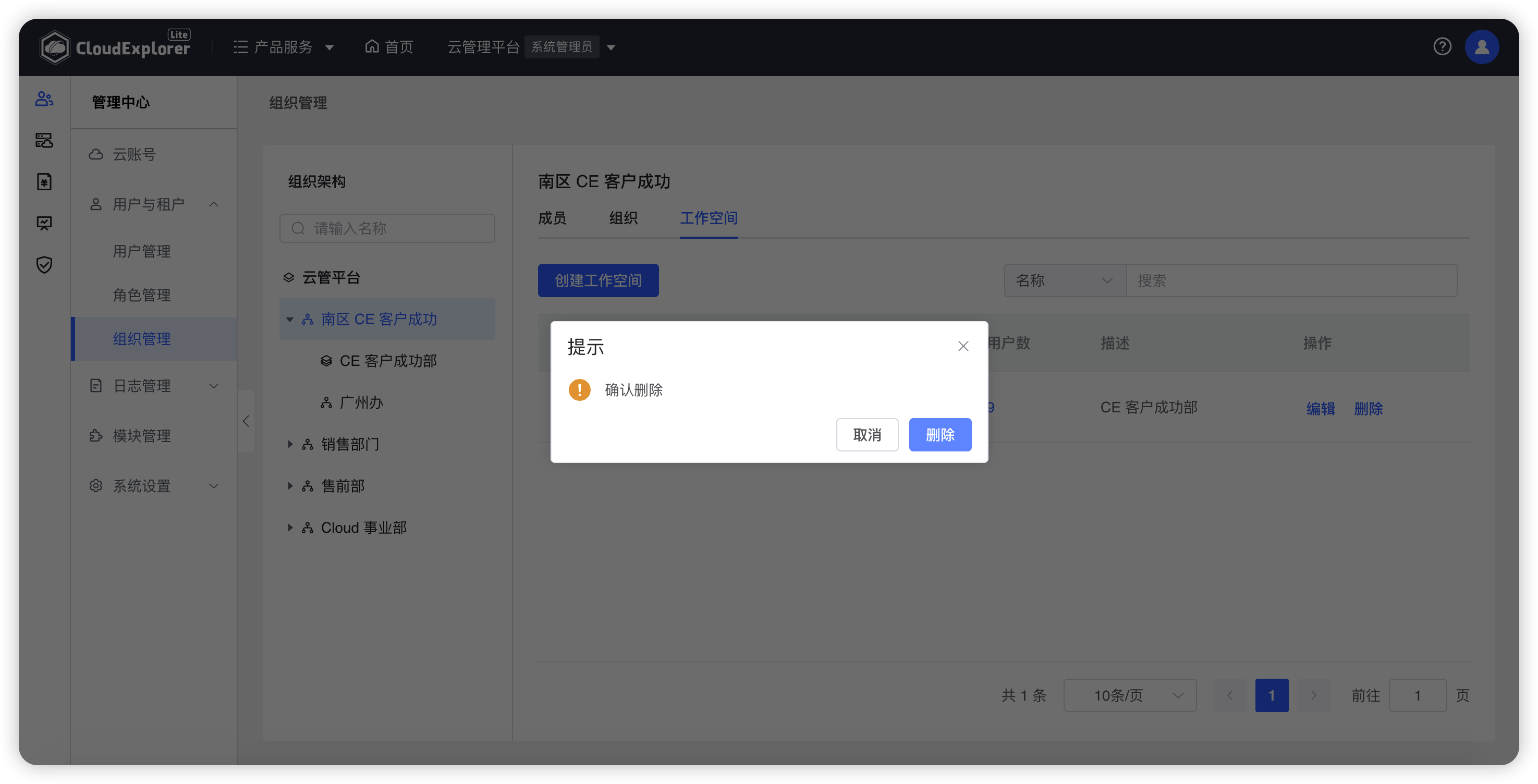
Task: Click the 删除 link in the table row
Action: (x=1369, y=409)
